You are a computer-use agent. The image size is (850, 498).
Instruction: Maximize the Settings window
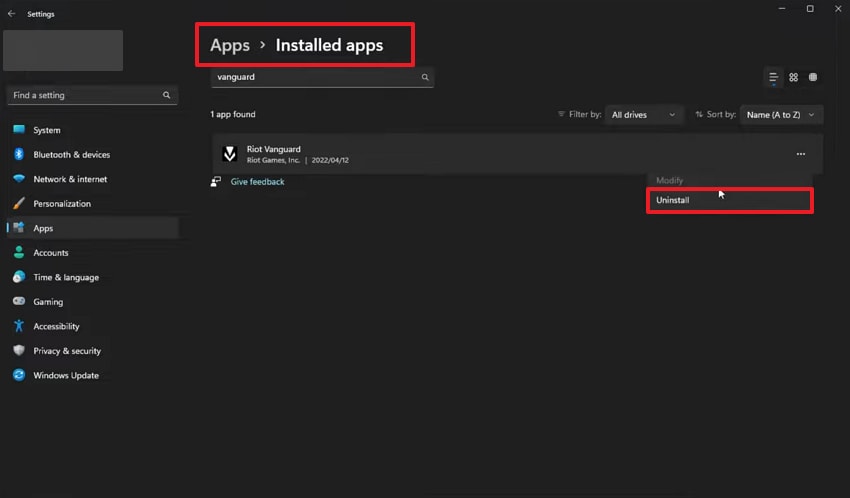810,9
